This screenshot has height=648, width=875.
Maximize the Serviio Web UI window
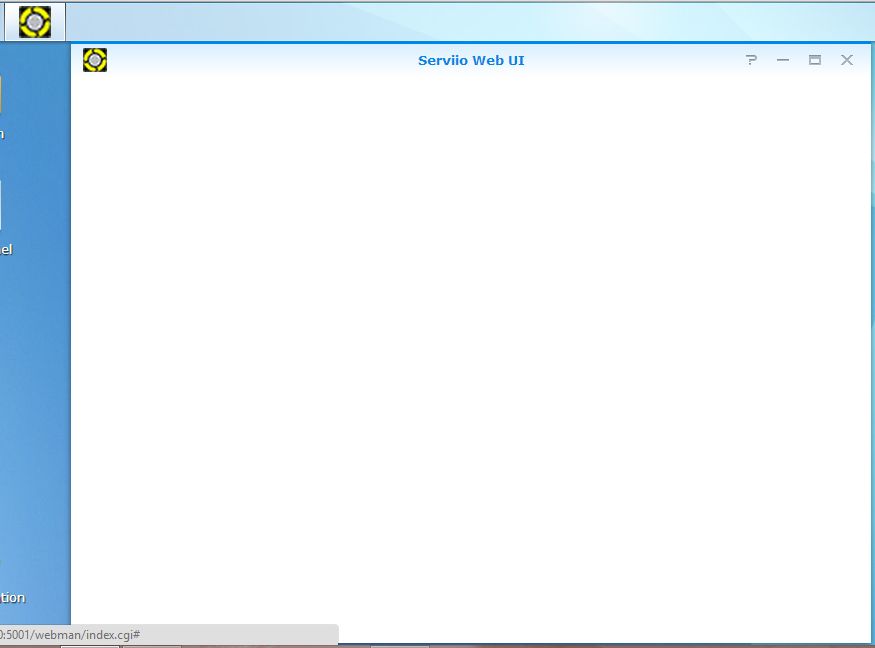pyautogui.click(x=815, y=60)
